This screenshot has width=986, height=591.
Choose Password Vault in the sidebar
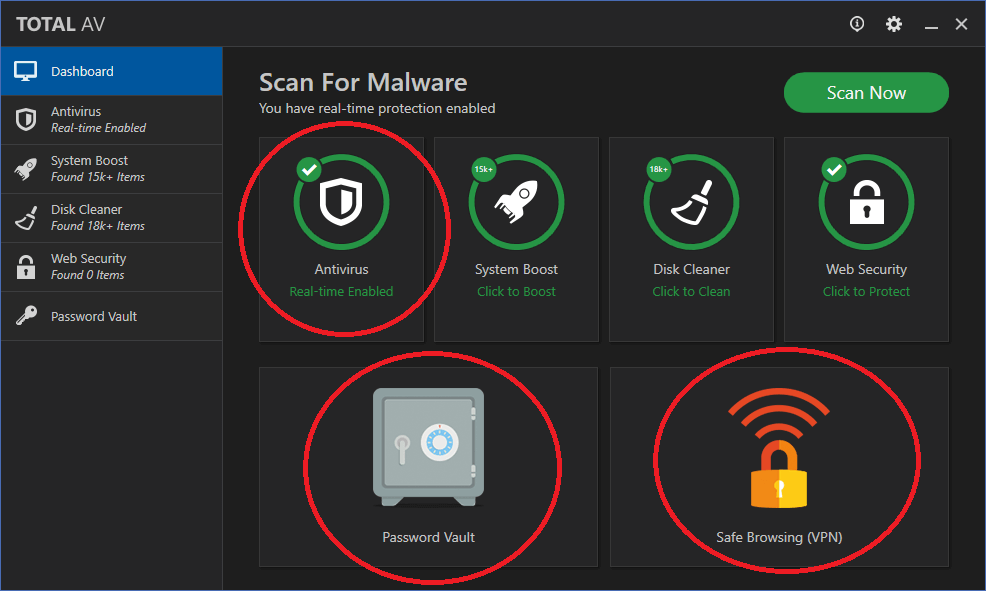pos(110,317)
